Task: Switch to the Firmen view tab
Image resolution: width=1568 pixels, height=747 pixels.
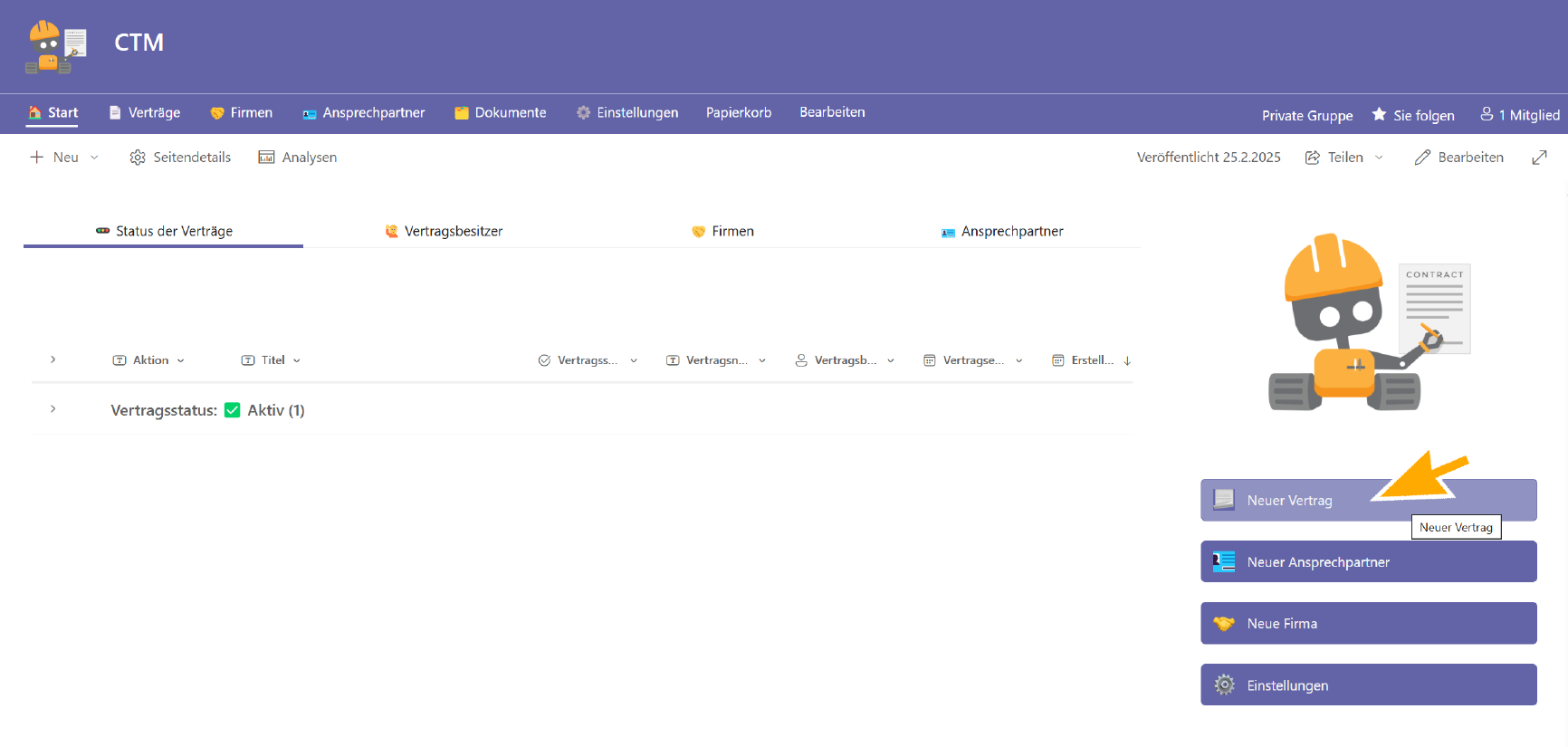Action: coord(722,232)
